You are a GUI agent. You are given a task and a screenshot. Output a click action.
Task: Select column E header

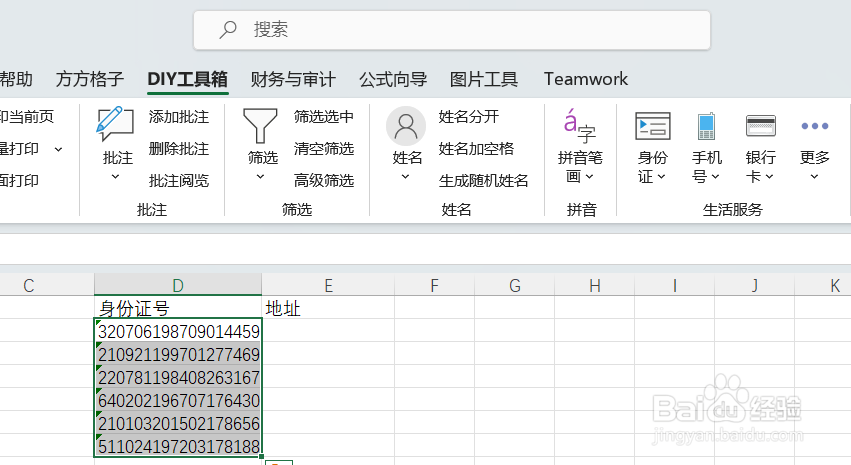click(x=328, y=285)
